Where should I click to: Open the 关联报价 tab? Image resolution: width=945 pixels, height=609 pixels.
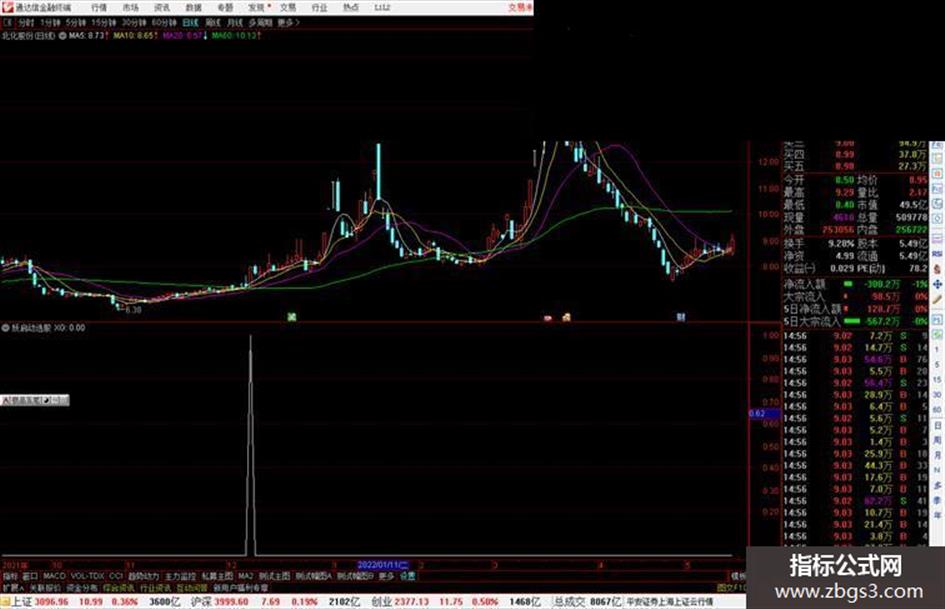(x=45, y=587)
